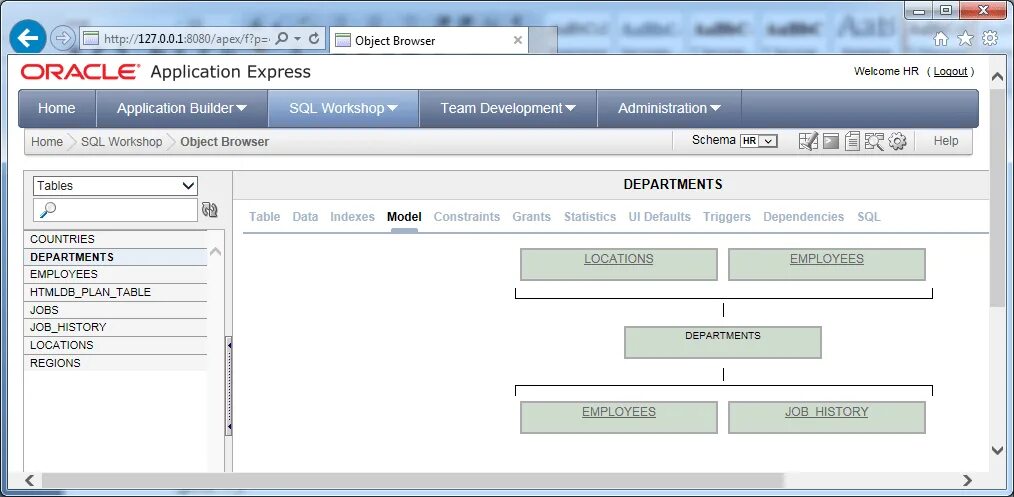1014x497 pixels.
Task: Open the Help link
Action: 945,141
